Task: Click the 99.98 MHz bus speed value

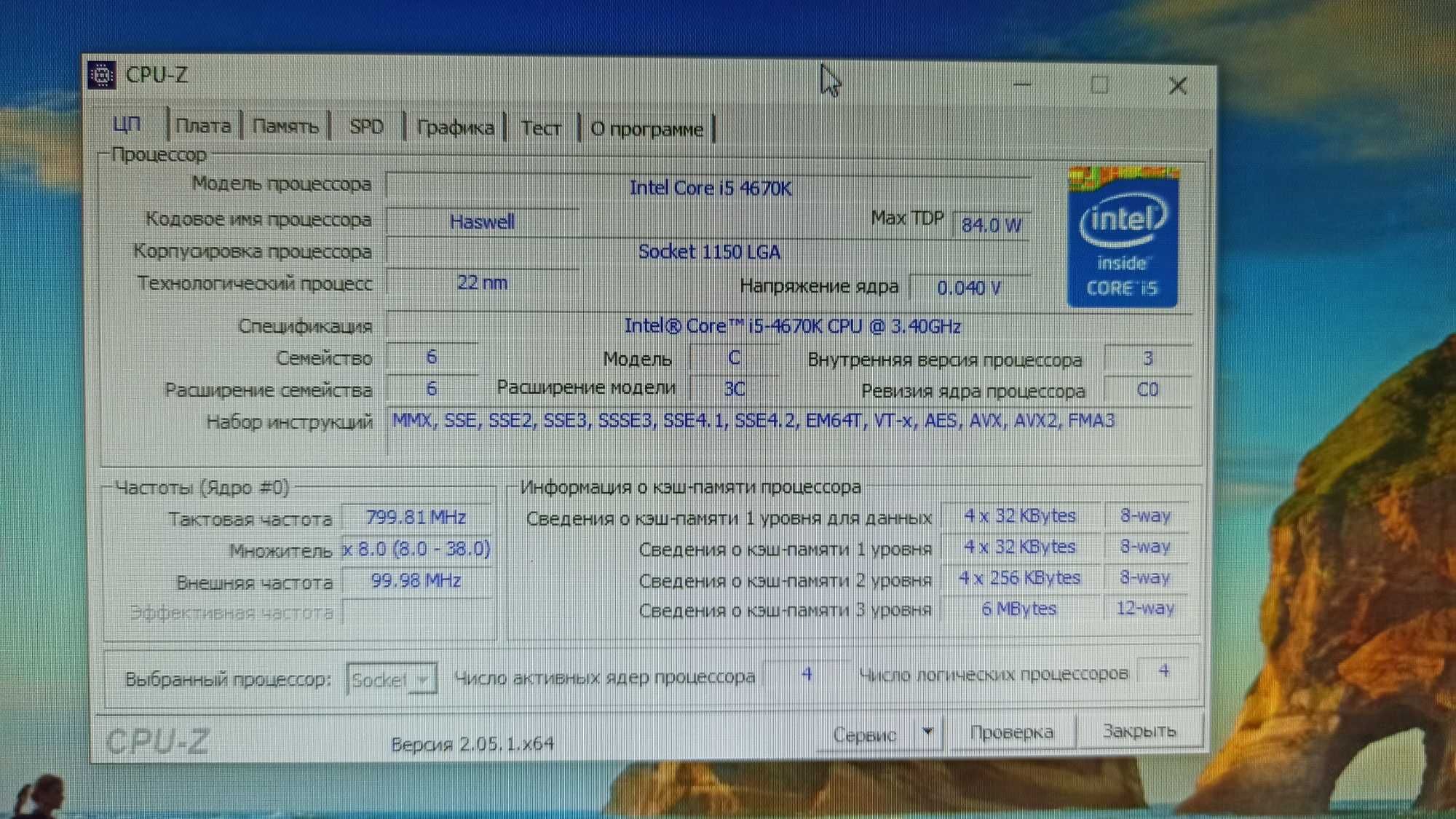Action: (416, 580)
